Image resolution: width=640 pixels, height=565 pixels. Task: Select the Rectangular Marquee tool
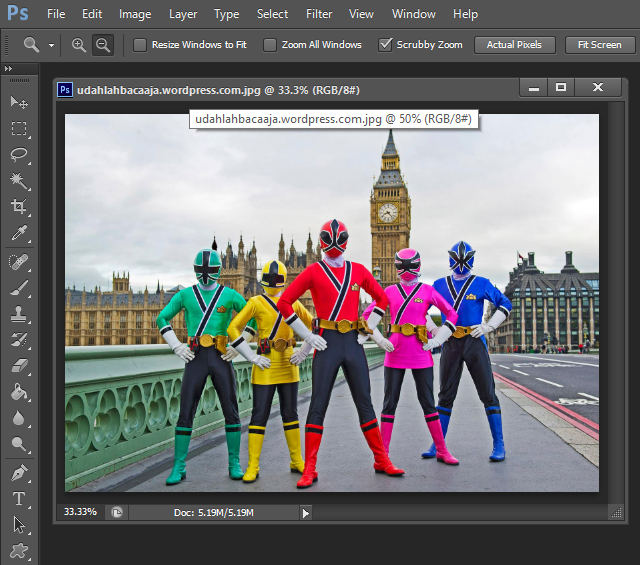(19, 128)
